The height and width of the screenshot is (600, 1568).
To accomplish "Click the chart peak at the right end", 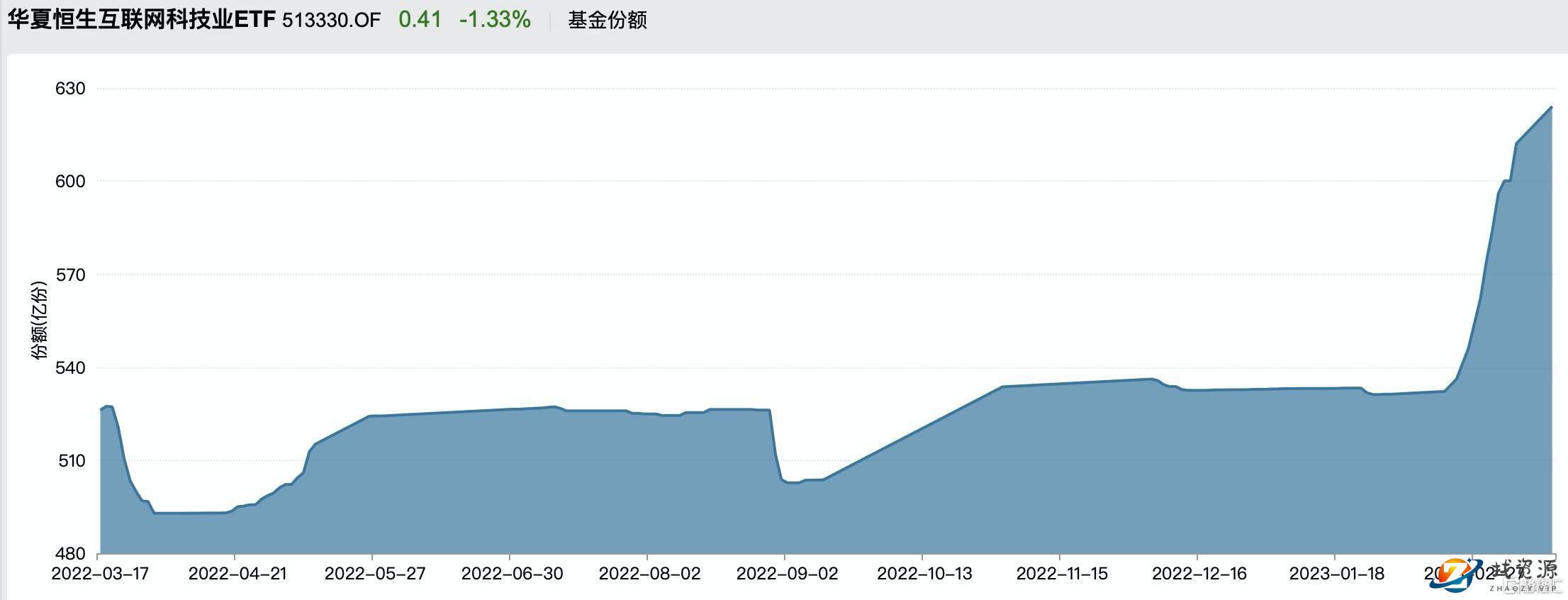I will [1552, 107].
